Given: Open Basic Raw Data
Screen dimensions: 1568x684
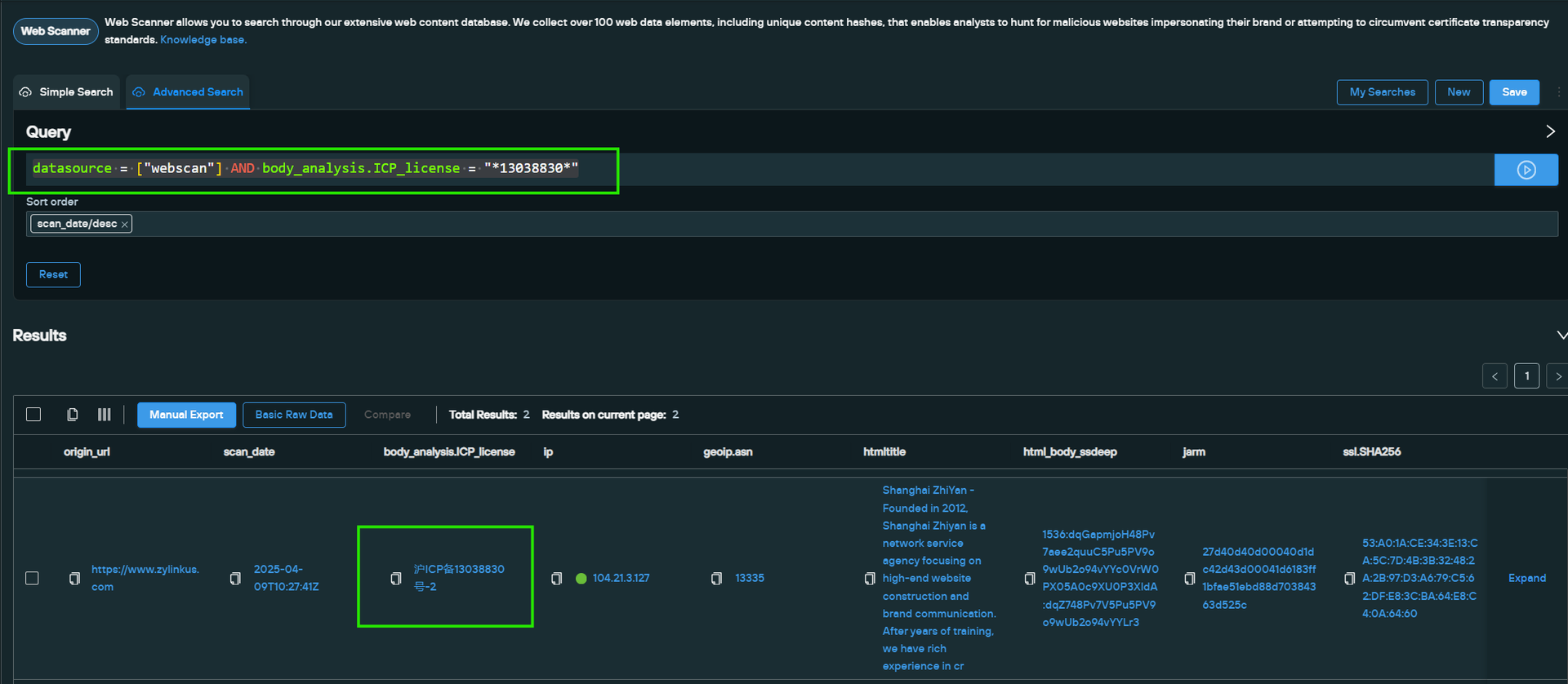Looking at the screenshot, I should [x=294, y=415].
